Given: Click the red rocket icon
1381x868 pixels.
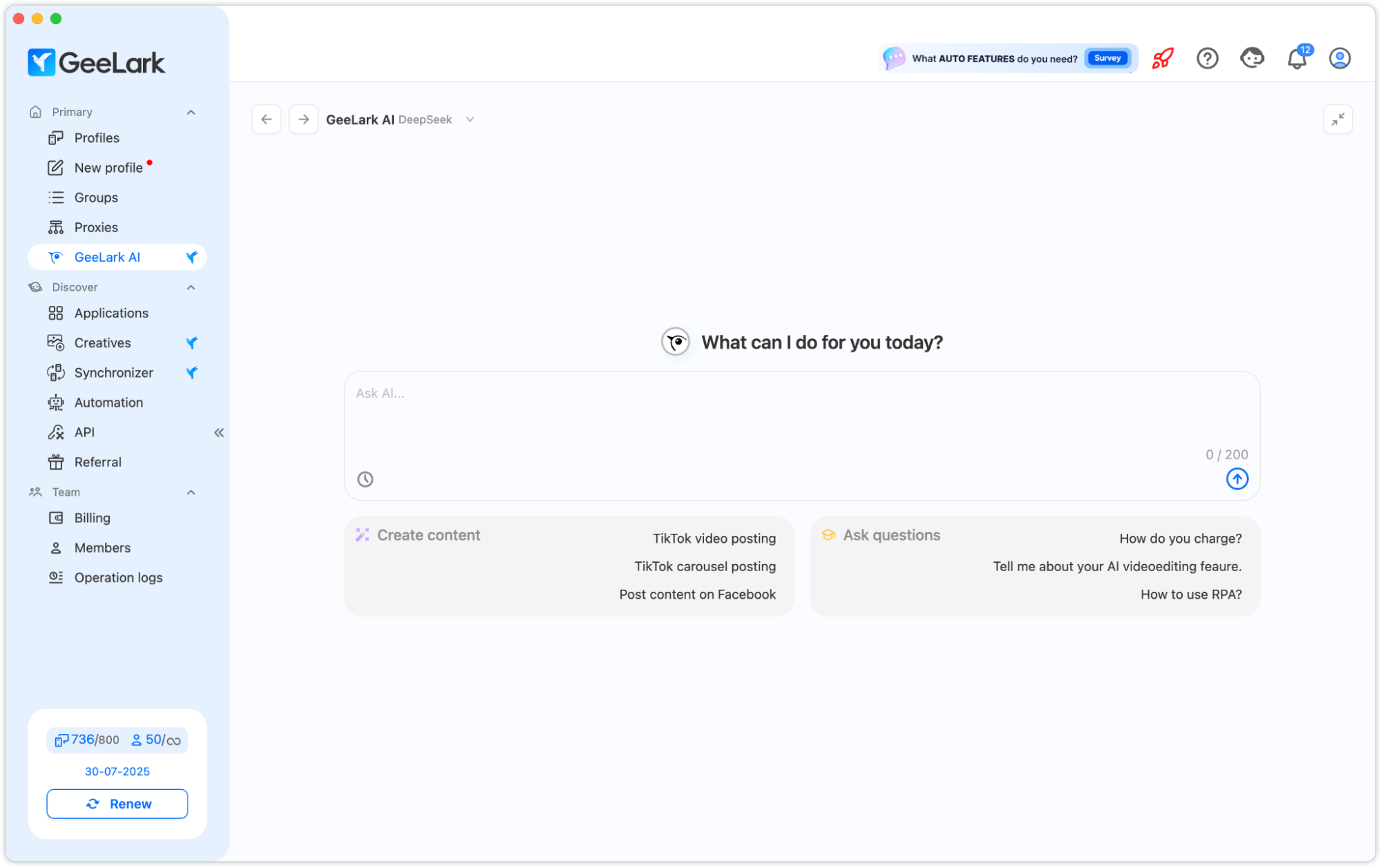Looking at the screenshot, I should [x=1163, y=58].
